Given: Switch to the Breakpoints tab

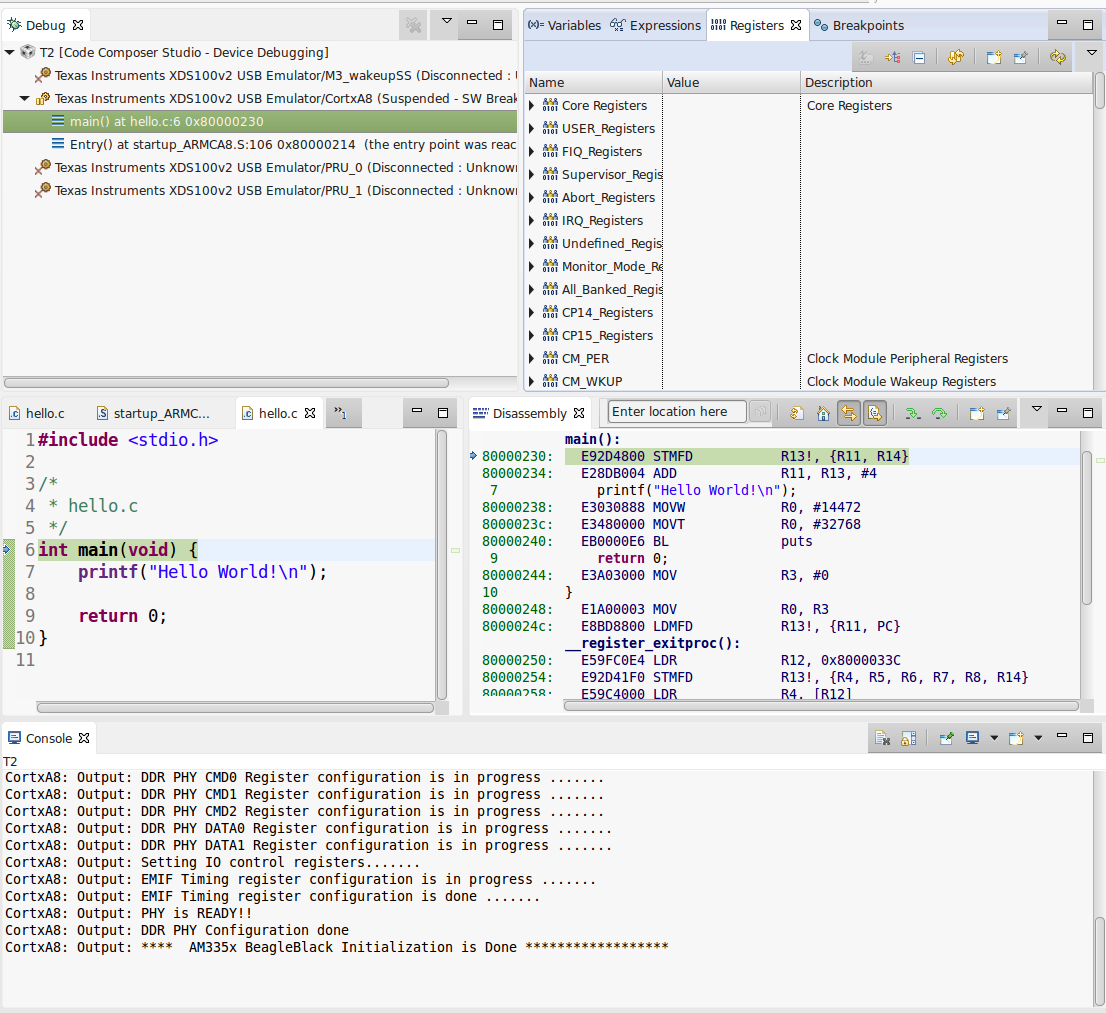Looking at the screenshot, I should click(x=859, y=25).
